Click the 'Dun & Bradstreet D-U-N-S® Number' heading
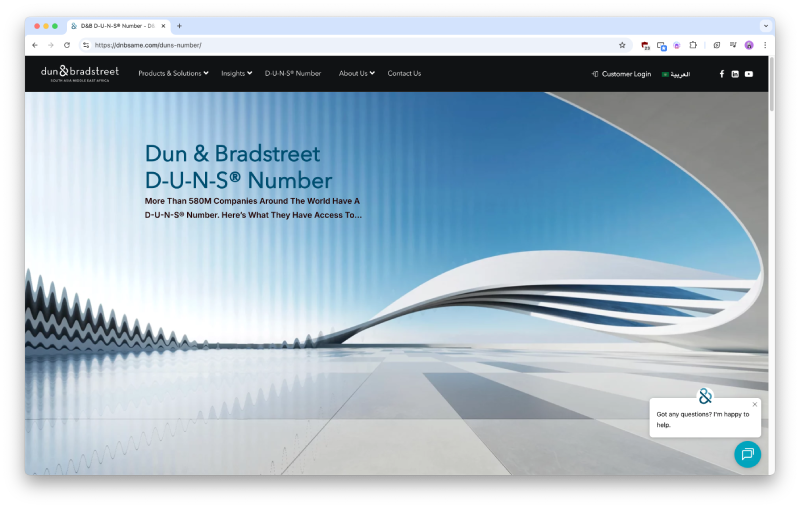 tap(238, 167)
